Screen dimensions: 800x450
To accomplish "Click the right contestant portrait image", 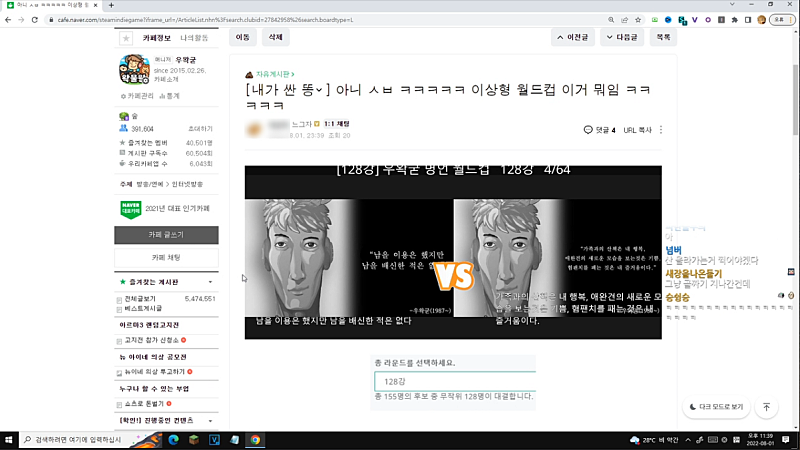I will tap(510, 257).
